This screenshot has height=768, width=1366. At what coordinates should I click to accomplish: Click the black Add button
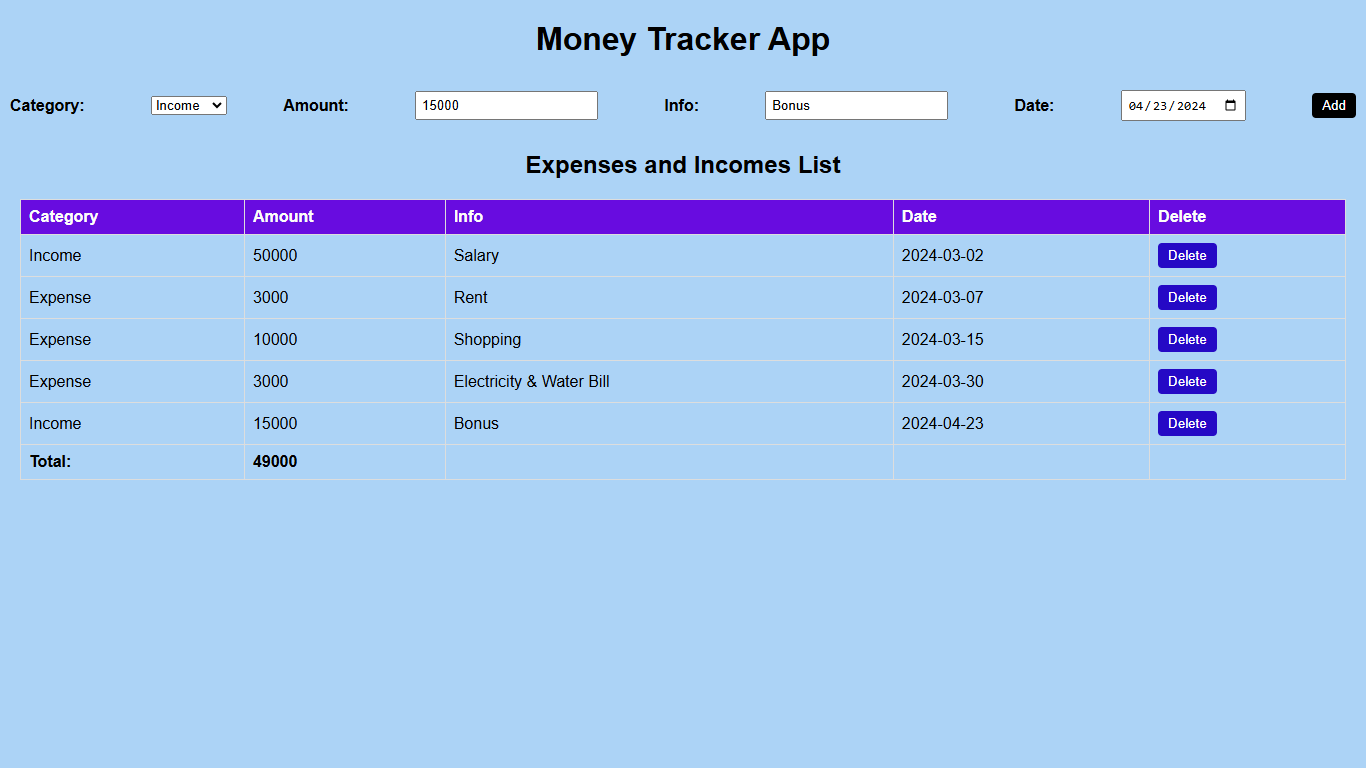pyautogui.click(x=1334, y=105)
